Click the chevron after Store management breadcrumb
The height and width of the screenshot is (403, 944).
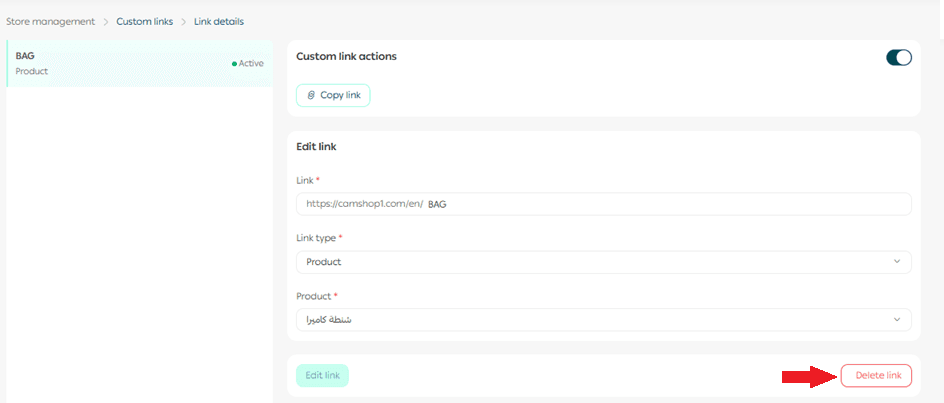coord(106,21)
